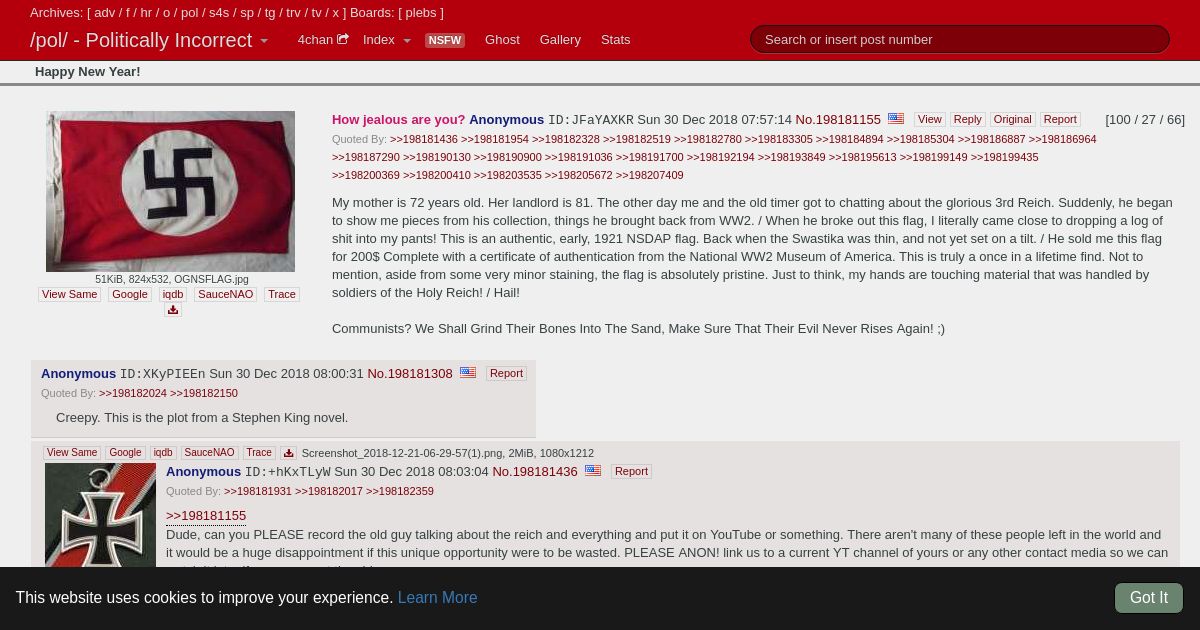Open the OGNSFLAG.jpg flag thumbnail

(x=170, y=191)
